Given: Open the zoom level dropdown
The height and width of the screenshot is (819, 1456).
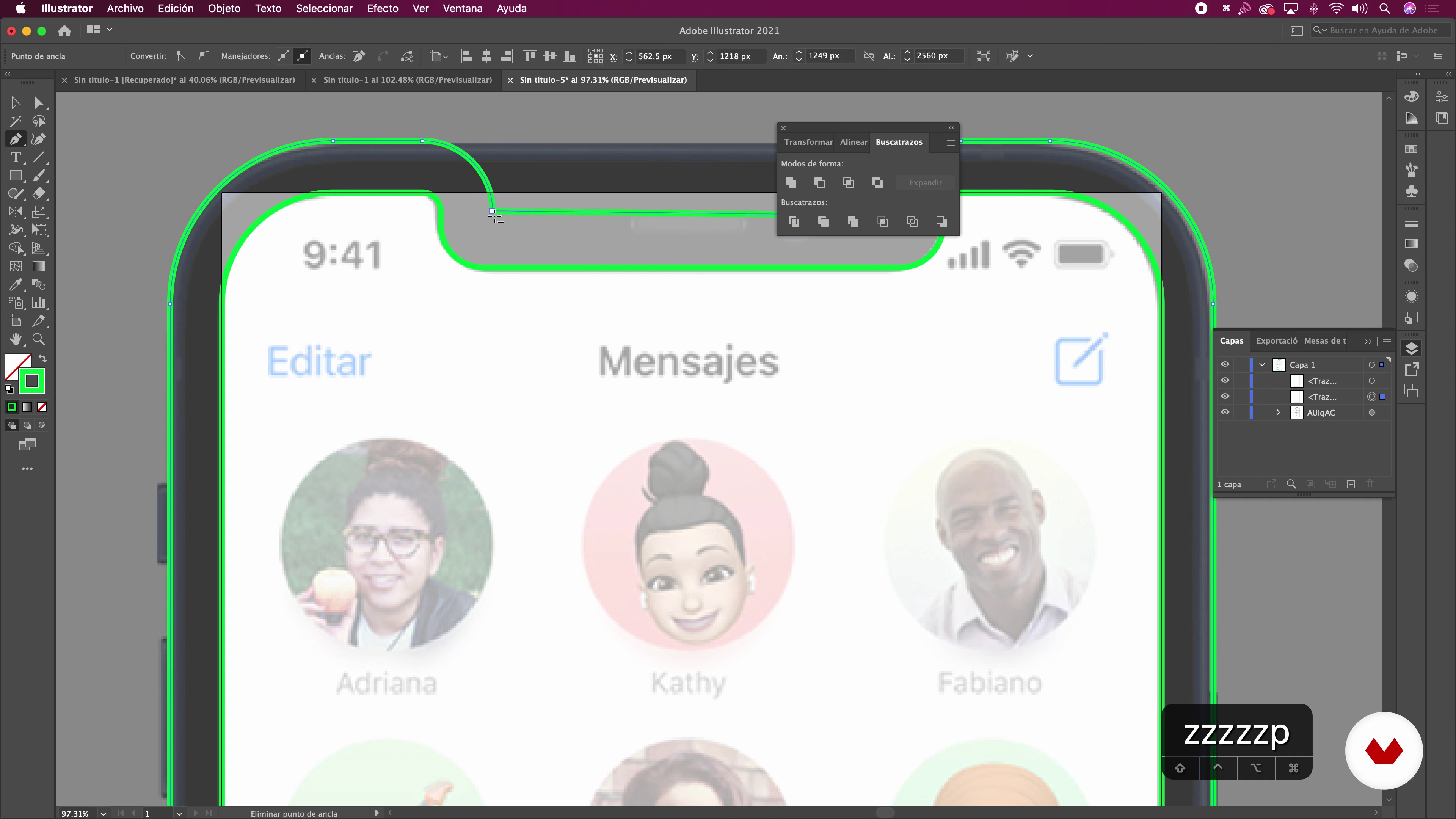Looking at the screenshot, I should 104,813.
